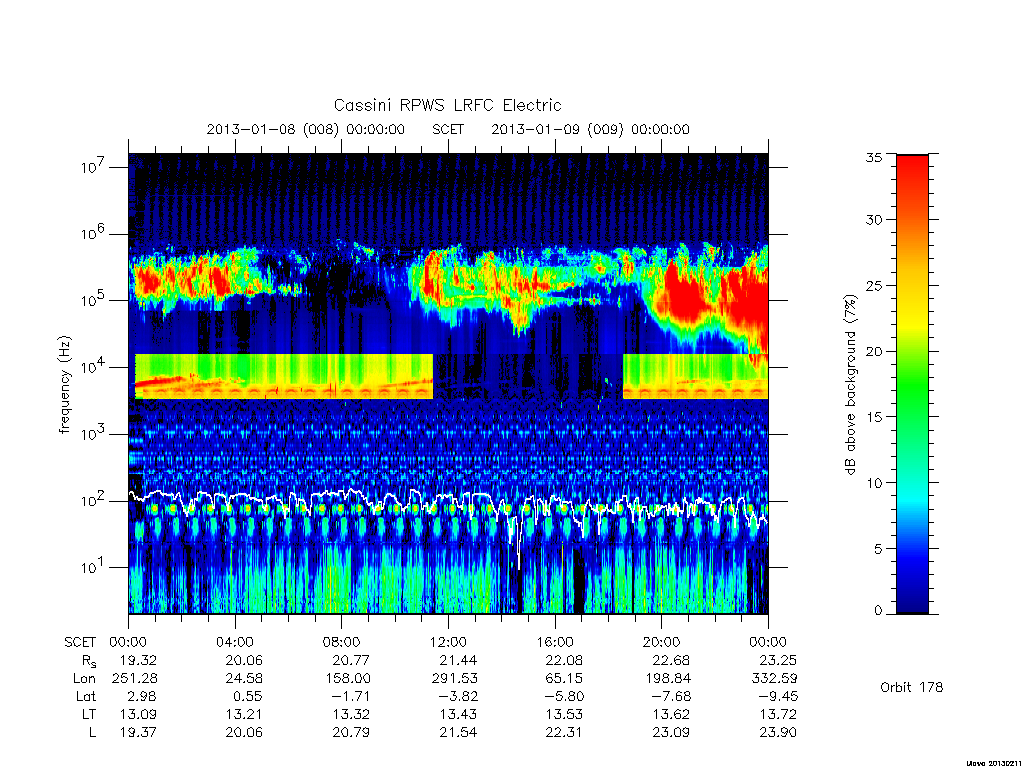1024x768 pixels.
Task: Click the 'frequency (Hz)' axis label
Action: click(64, 385)
